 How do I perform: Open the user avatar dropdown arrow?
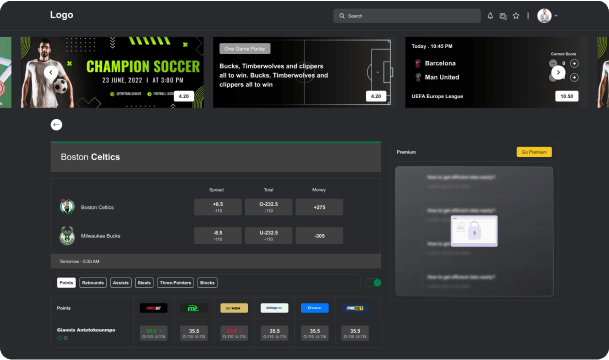pos(556,16)
